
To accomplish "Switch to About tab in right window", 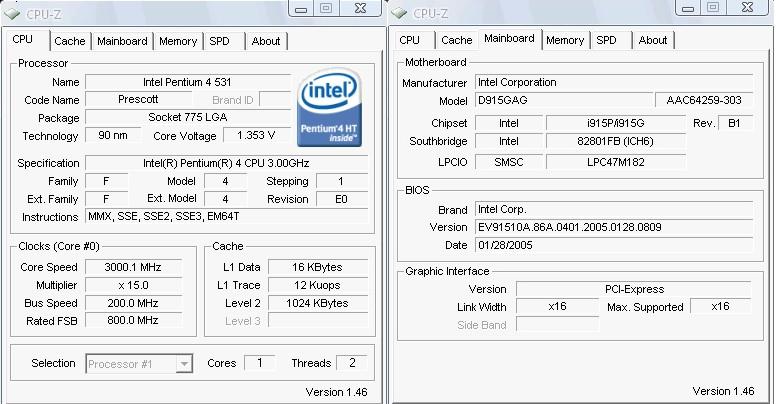I will tap(653, 40).
